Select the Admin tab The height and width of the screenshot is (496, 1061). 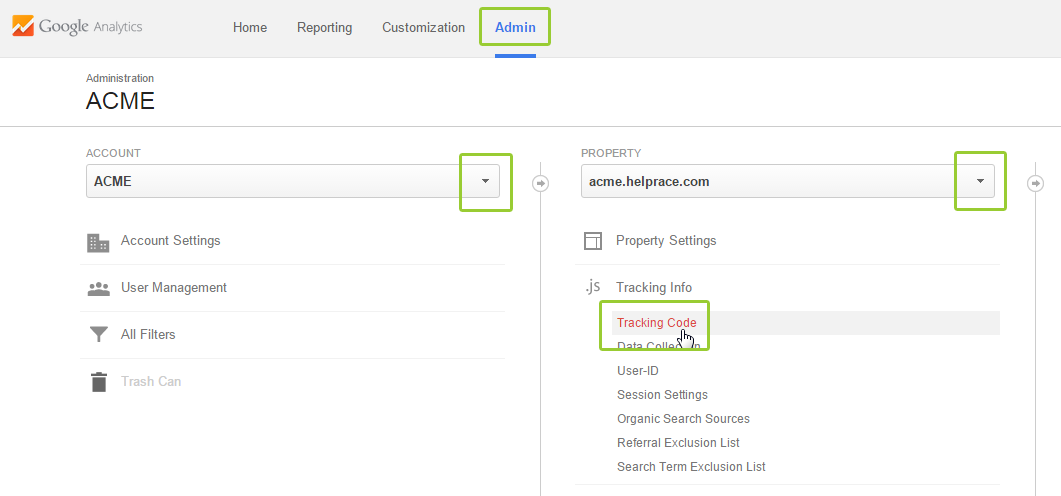click(x=515, y=28)
